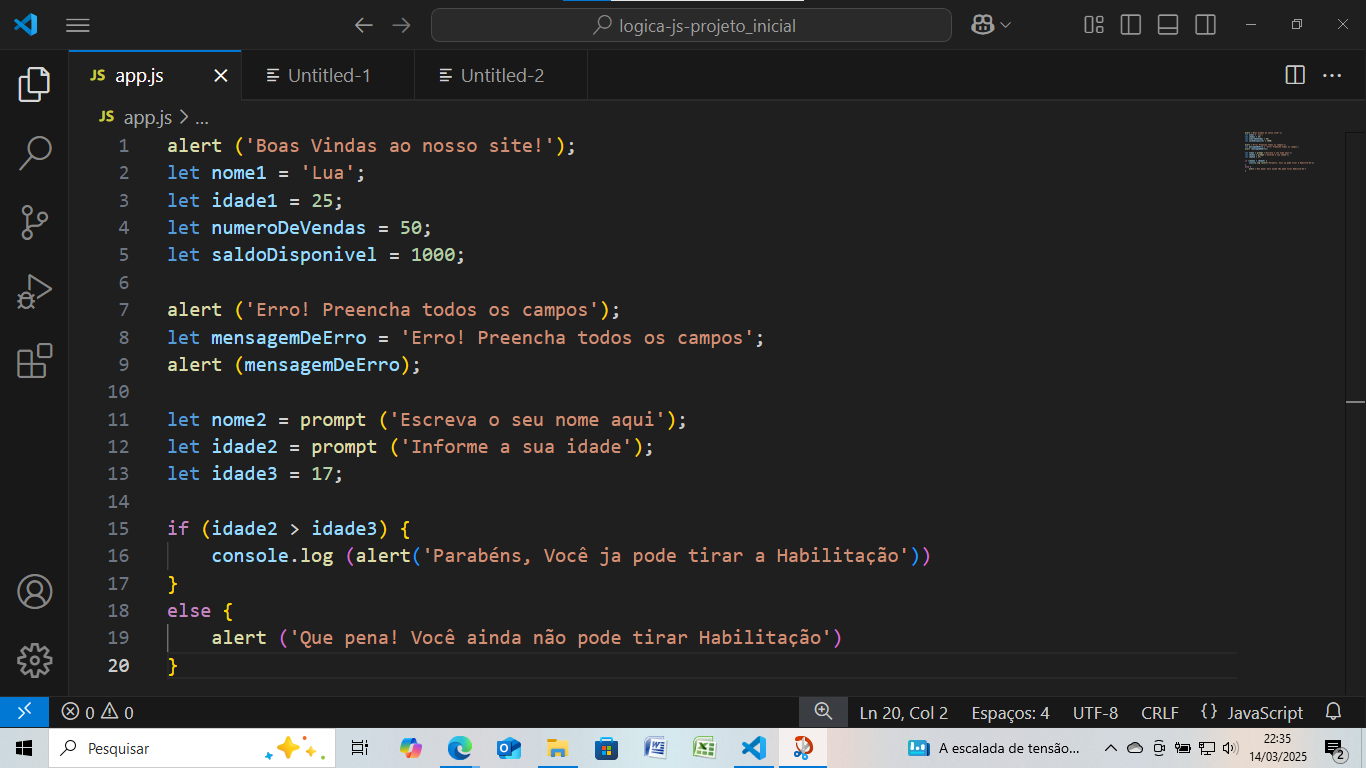Toggle the secondary side bar
The width and height of the screenshot is (1366, 768).
[x=1205, y=25]
